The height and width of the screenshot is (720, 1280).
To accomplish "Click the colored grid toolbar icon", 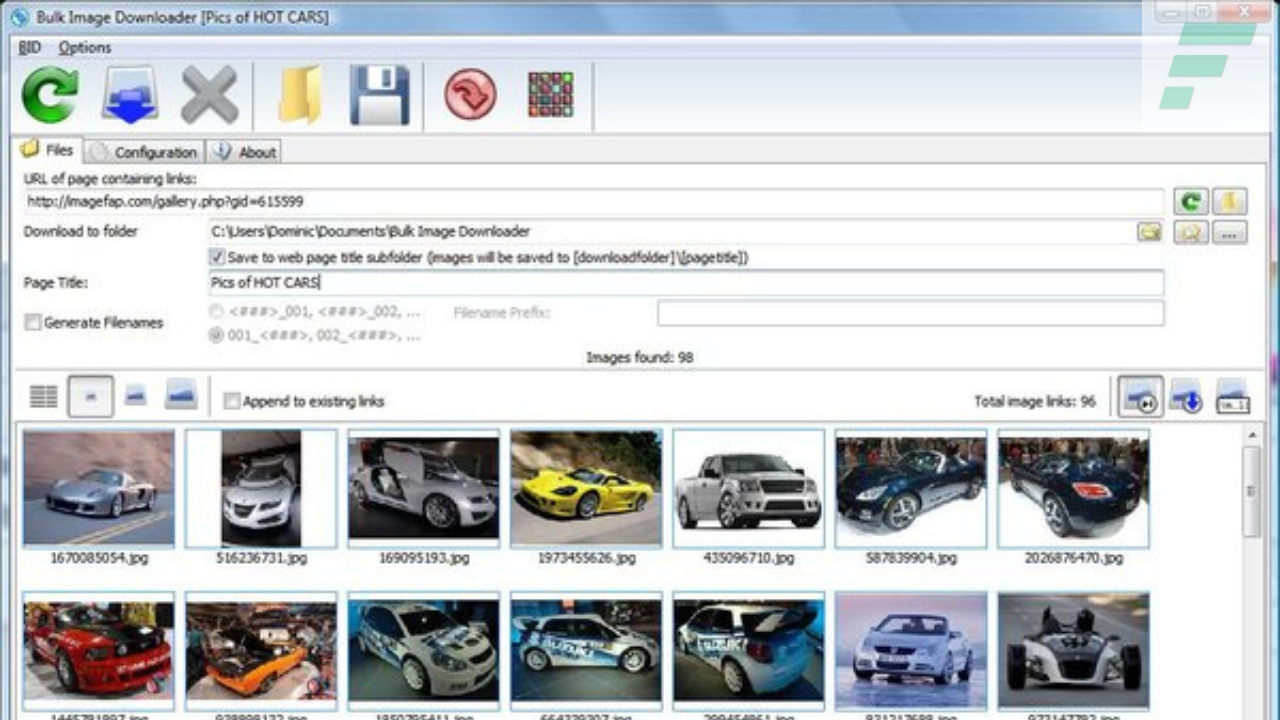I will coord(551,96).
